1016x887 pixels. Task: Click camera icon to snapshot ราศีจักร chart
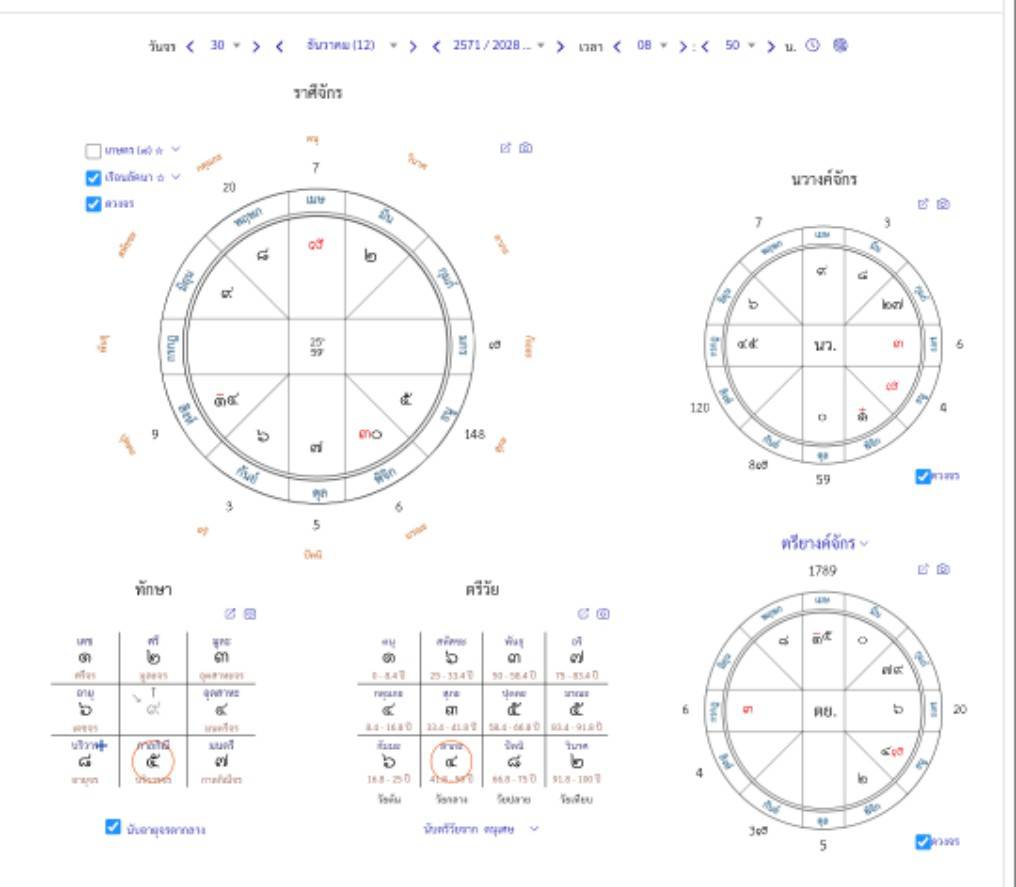tap(526, 148)
